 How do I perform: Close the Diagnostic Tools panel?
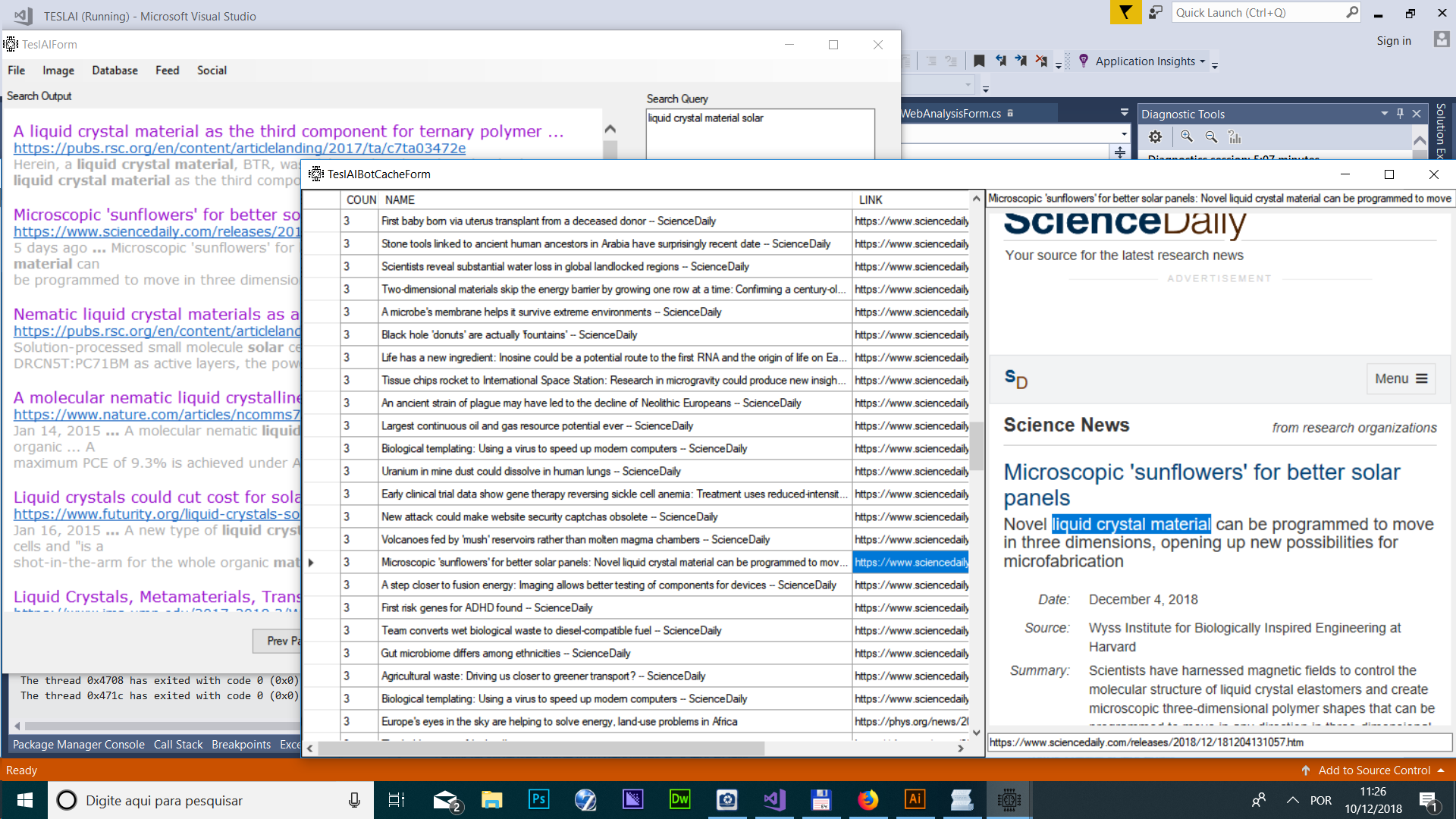pos(1417,114)
